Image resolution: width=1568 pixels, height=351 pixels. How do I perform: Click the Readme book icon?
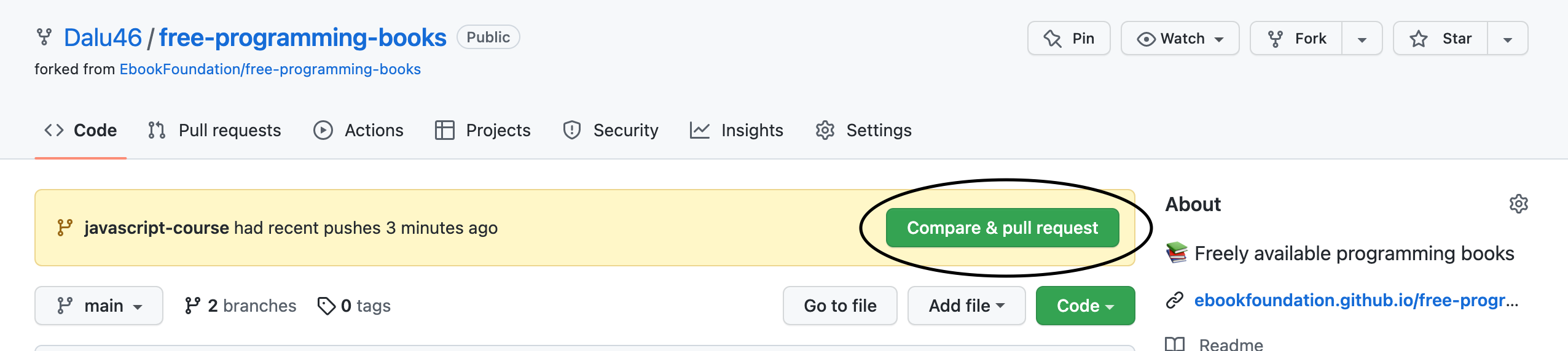pos(1175,344)
